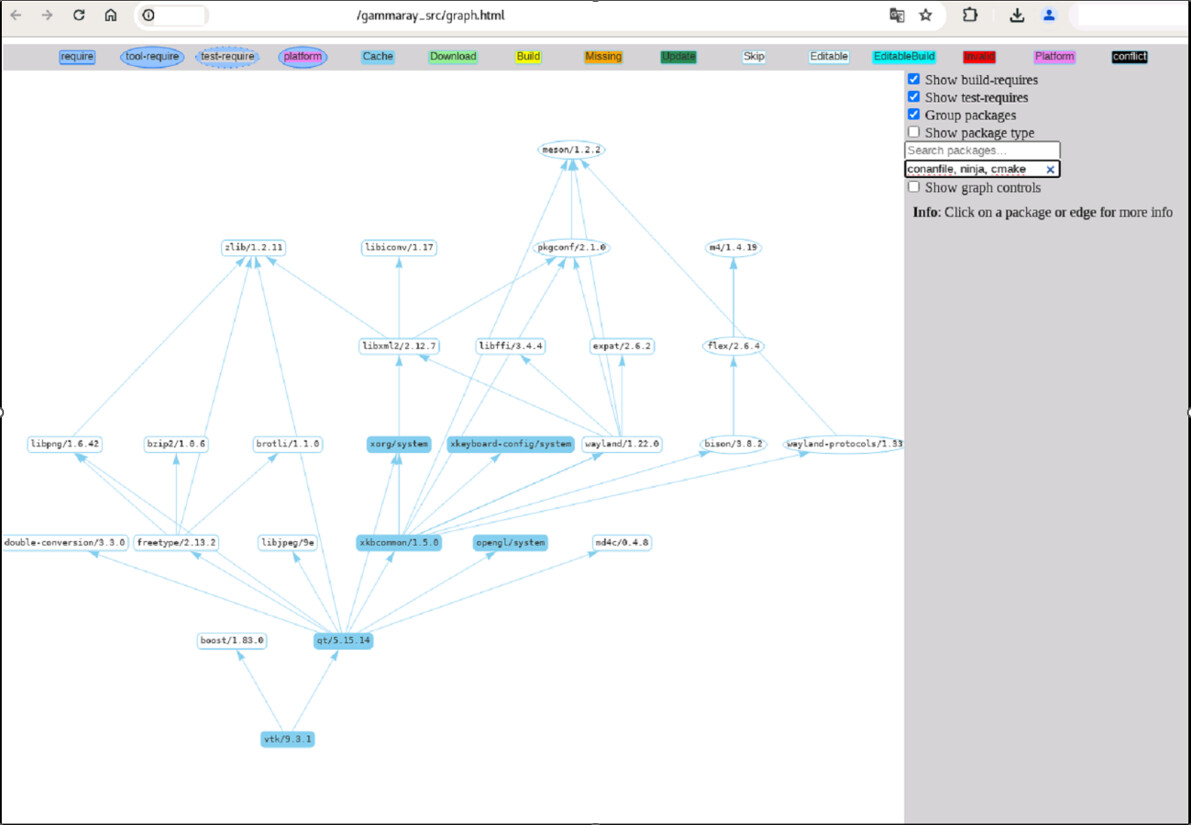Select the bzip2/1.0.6 node

click(x=176, y=444)
